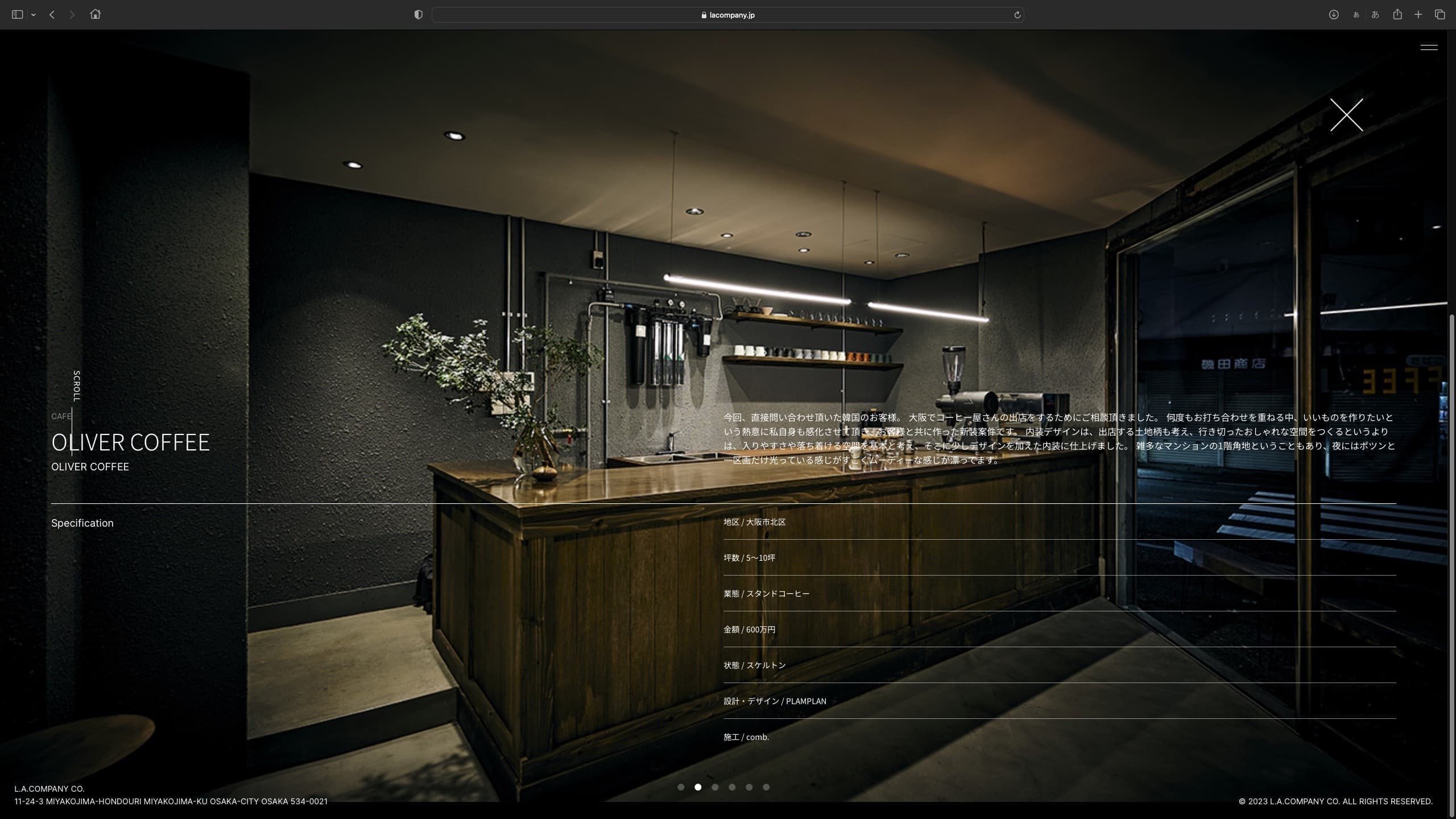
Task: Click the smaller text size button
Action: click(x=1356, y=15)
